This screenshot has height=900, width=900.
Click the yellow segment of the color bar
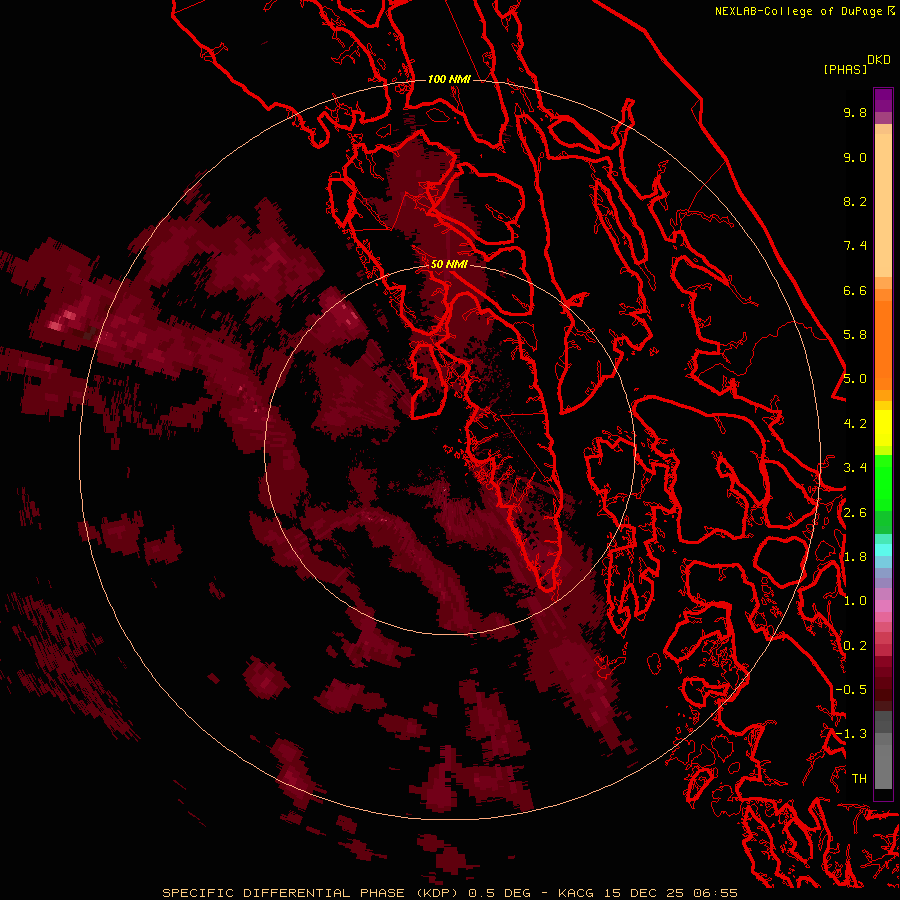(883, 428)
